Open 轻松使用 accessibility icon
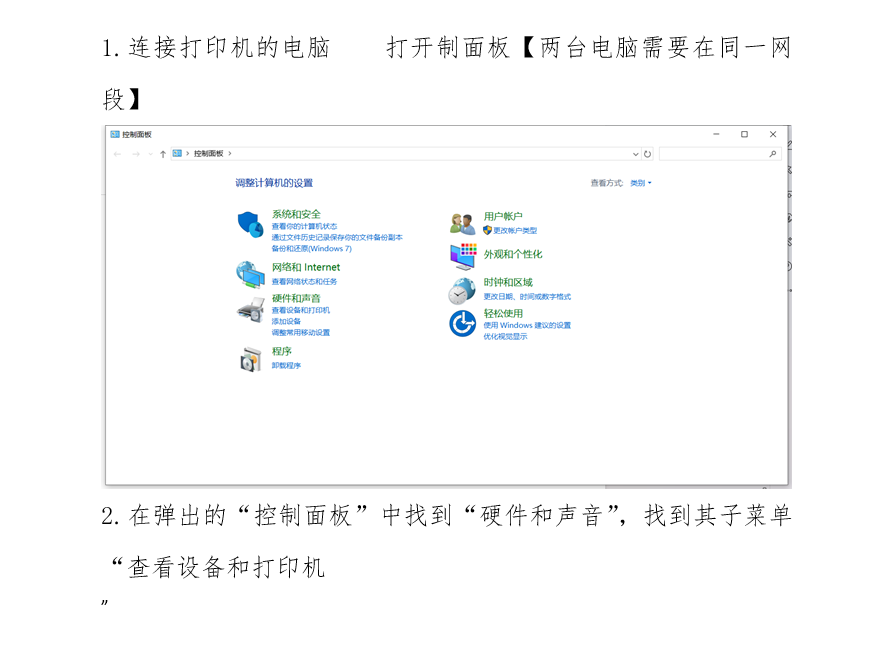Image resolution: width=879 pixels, height=656 pixels. point(461,323)
